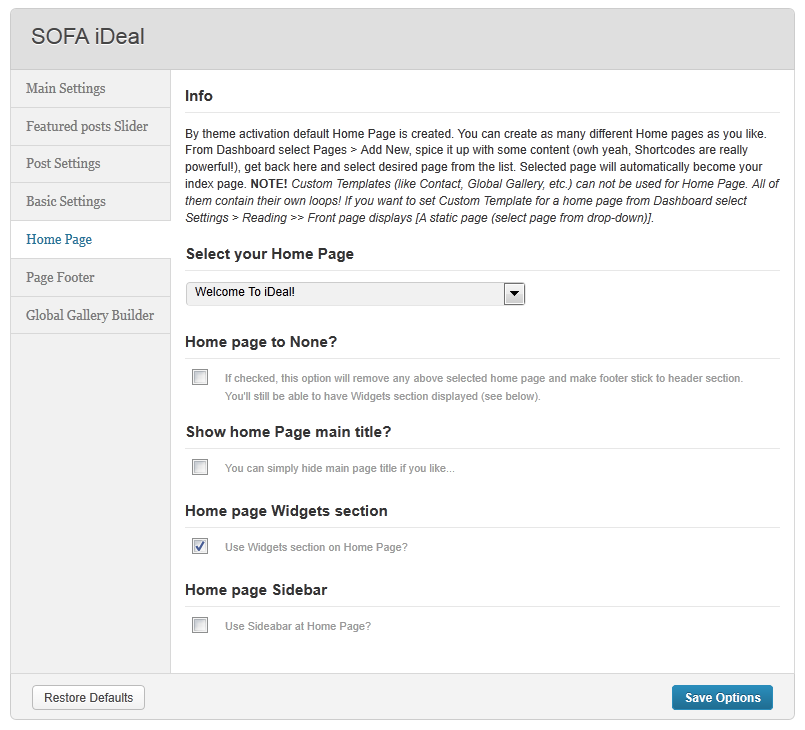This screenshot has height=730, width=805.
Task: Click the 'You can simply hide main page title' text
Action: 339,468
